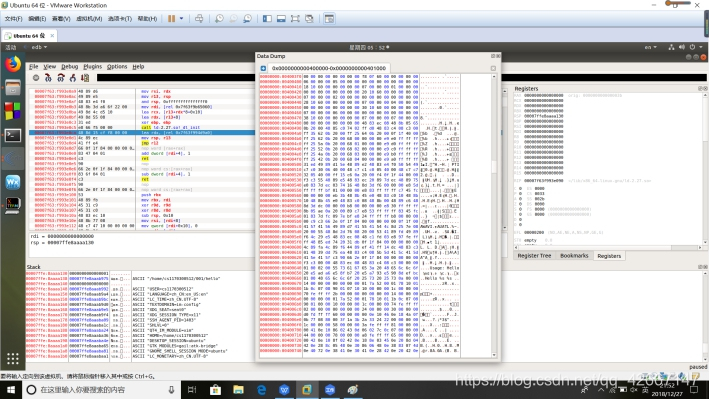Click the edb step into toolbar icon
This screenshot has height=399, width=709.
point(48,78)
